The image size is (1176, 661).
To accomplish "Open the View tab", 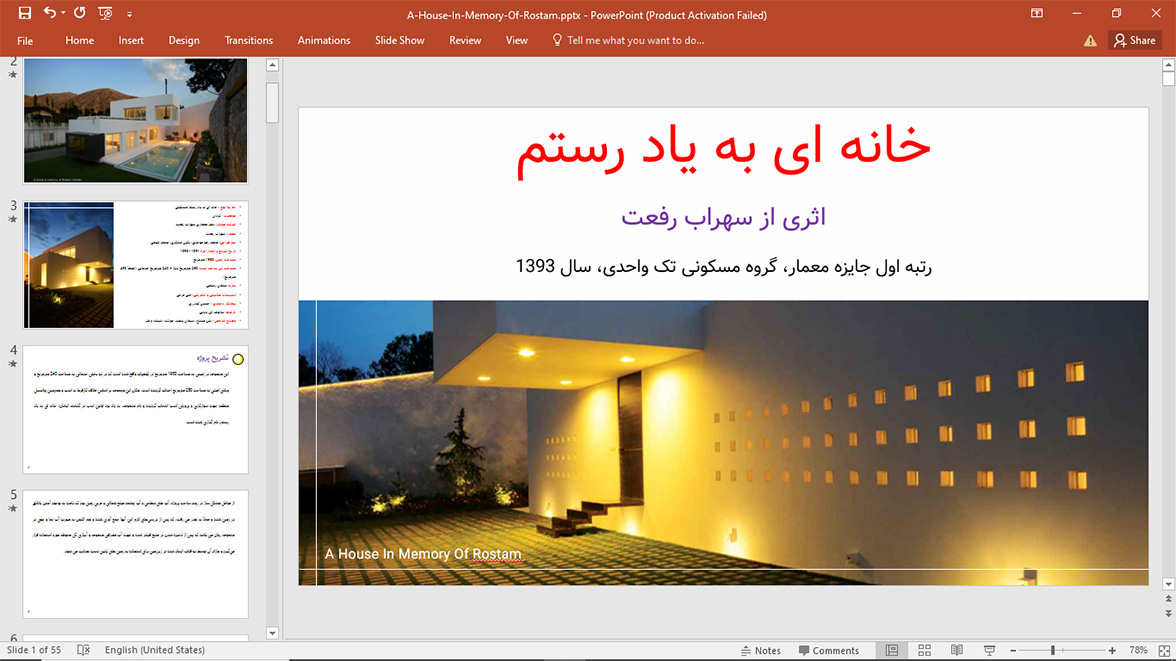I will point(517,41).
